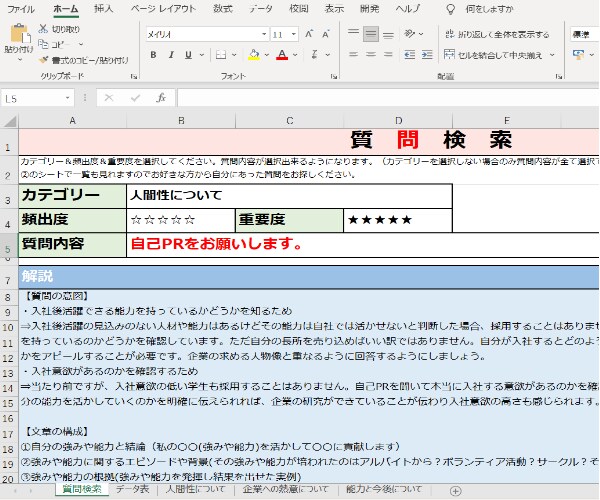Click the Copy icon

(x=43, y=44)
